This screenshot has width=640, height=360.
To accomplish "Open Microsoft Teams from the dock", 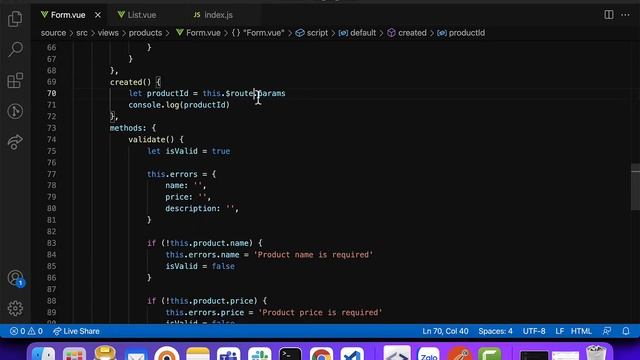I will point(229,353).
